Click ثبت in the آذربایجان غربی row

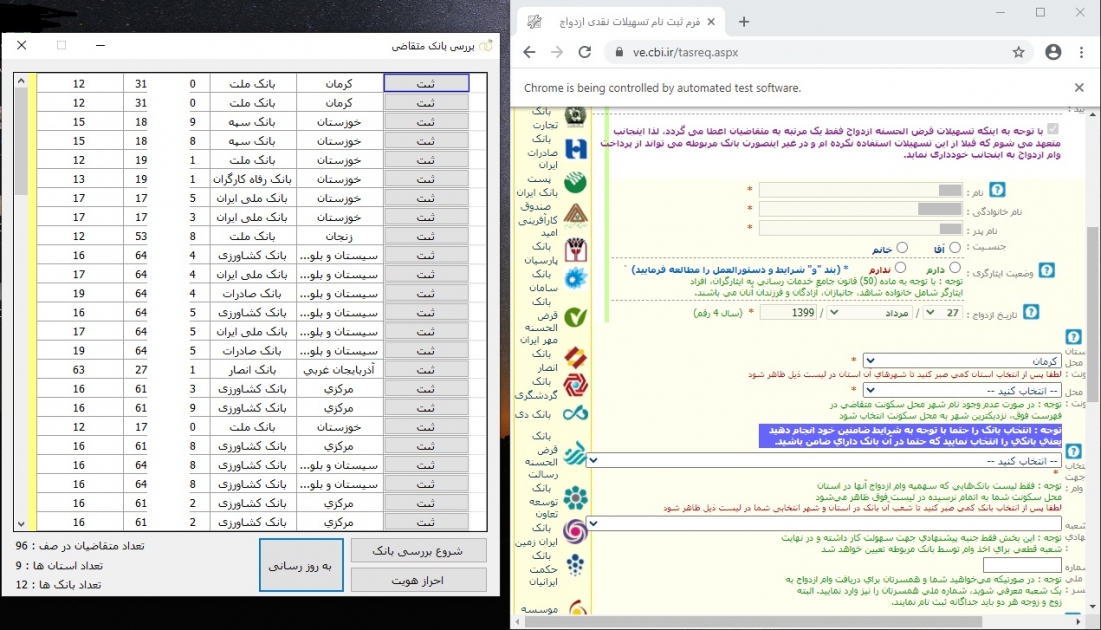coord(426,369)
